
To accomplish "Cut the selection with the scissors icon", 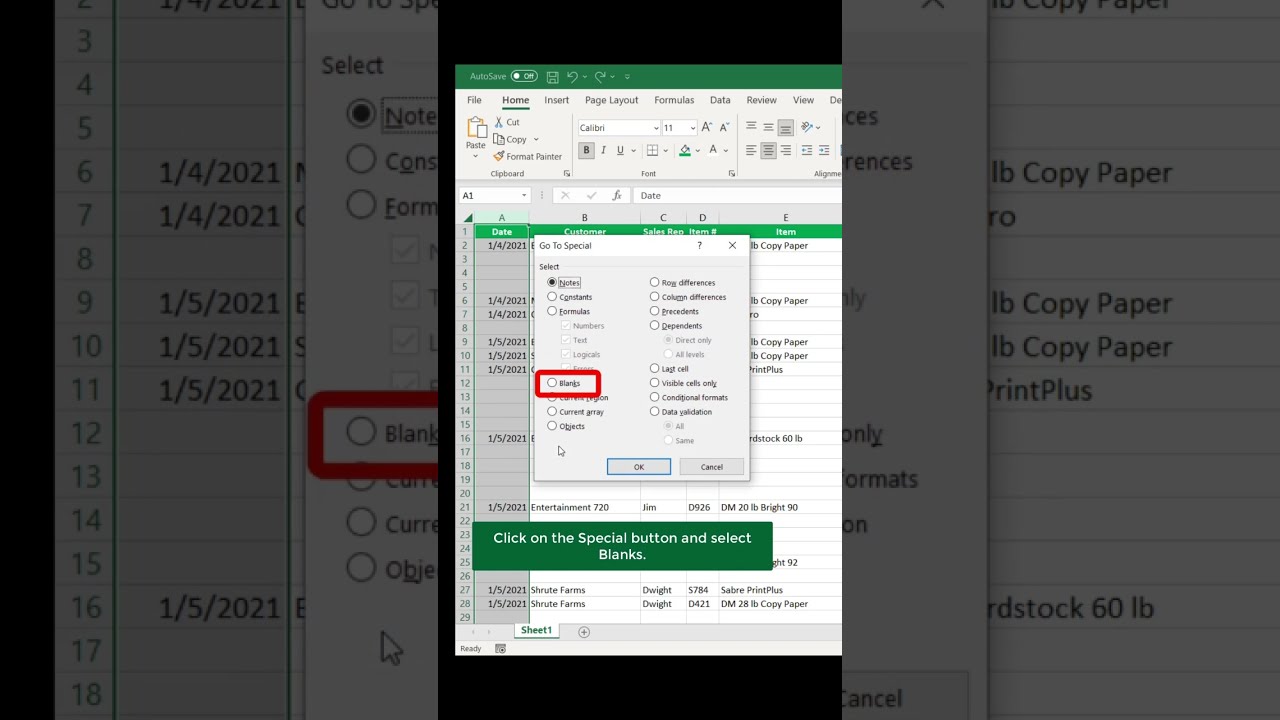I will click(499, 122).
